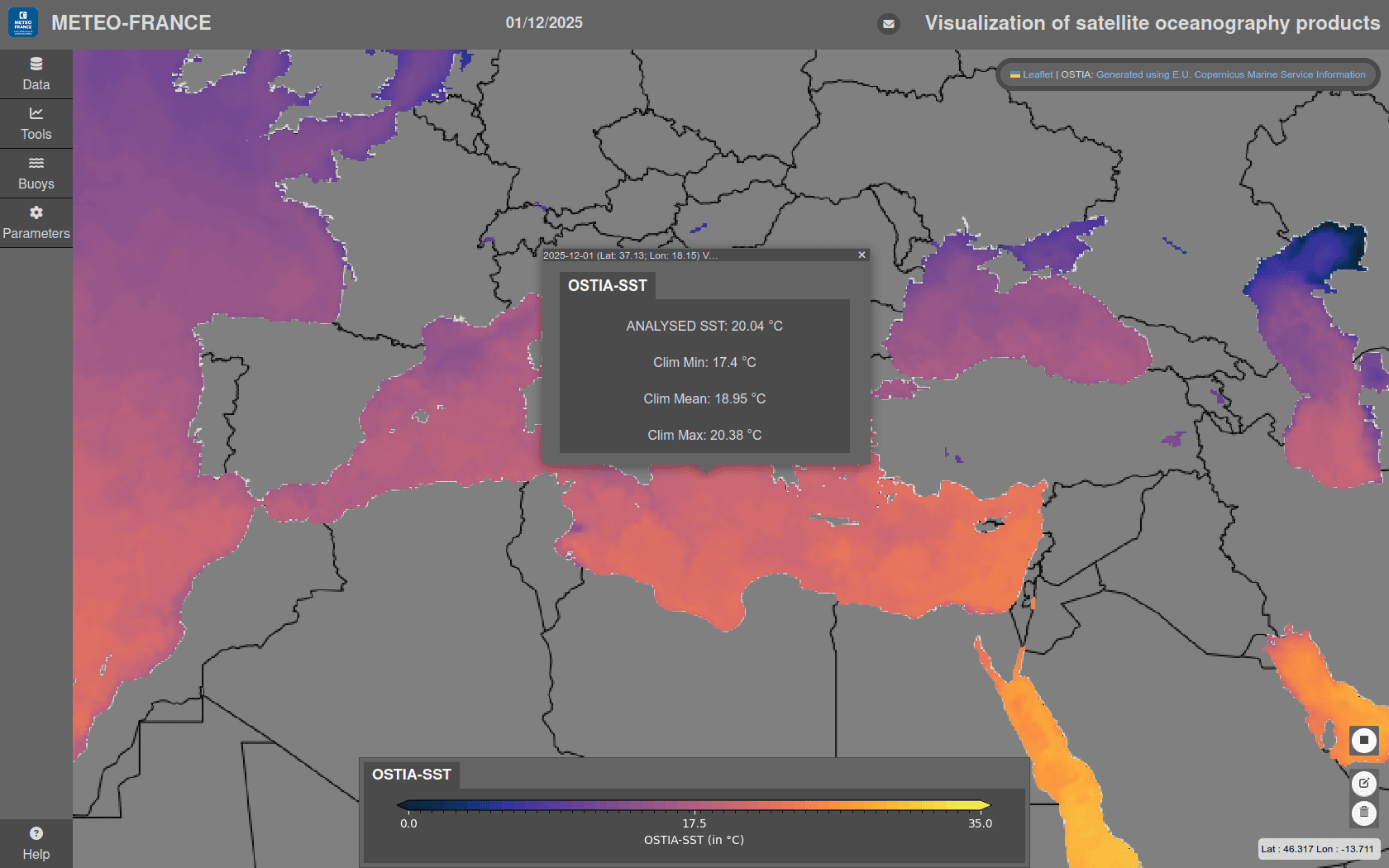Click the Meteo-France logo
The height and width of the screenshot is (868, 1389).
pos(23,23)
